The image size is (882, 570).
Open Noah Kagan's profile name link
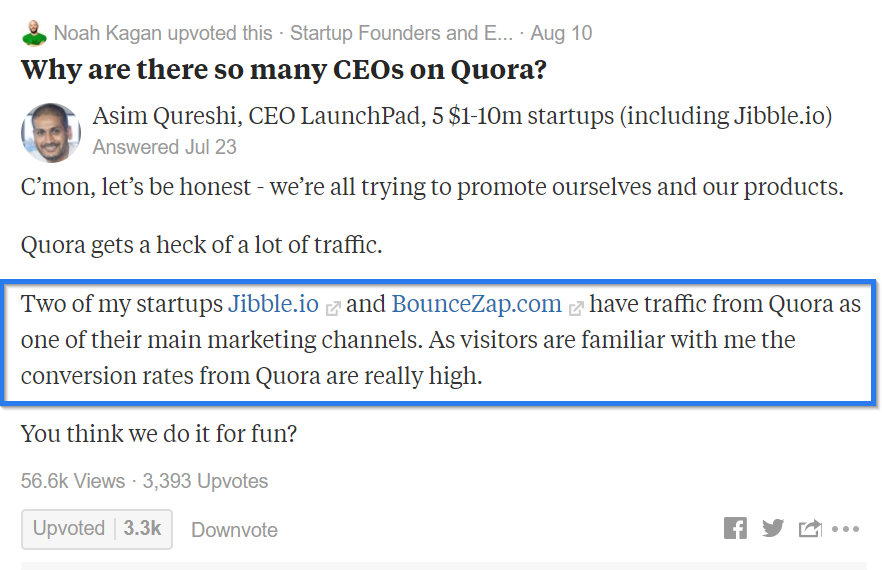click(107, 33)
